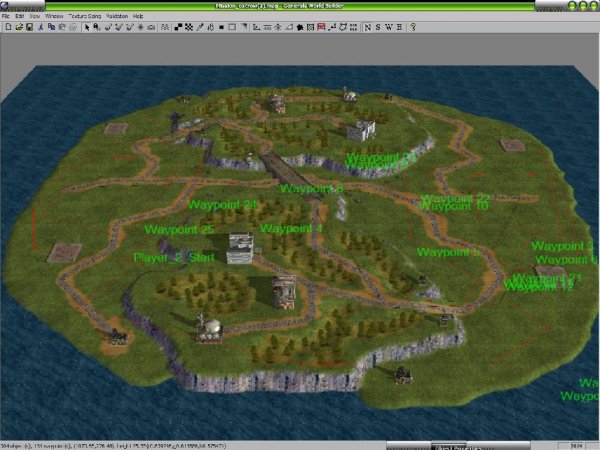Select the polygon area outline tool

[x=342, y=27]
